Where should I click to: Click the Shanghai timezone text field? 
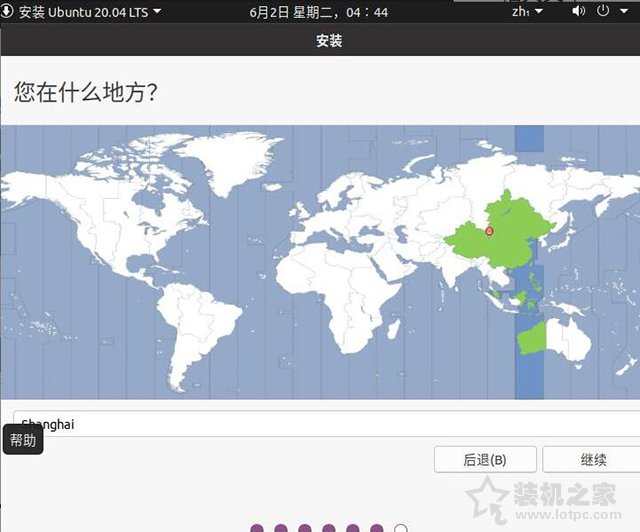tap(327, 424)
